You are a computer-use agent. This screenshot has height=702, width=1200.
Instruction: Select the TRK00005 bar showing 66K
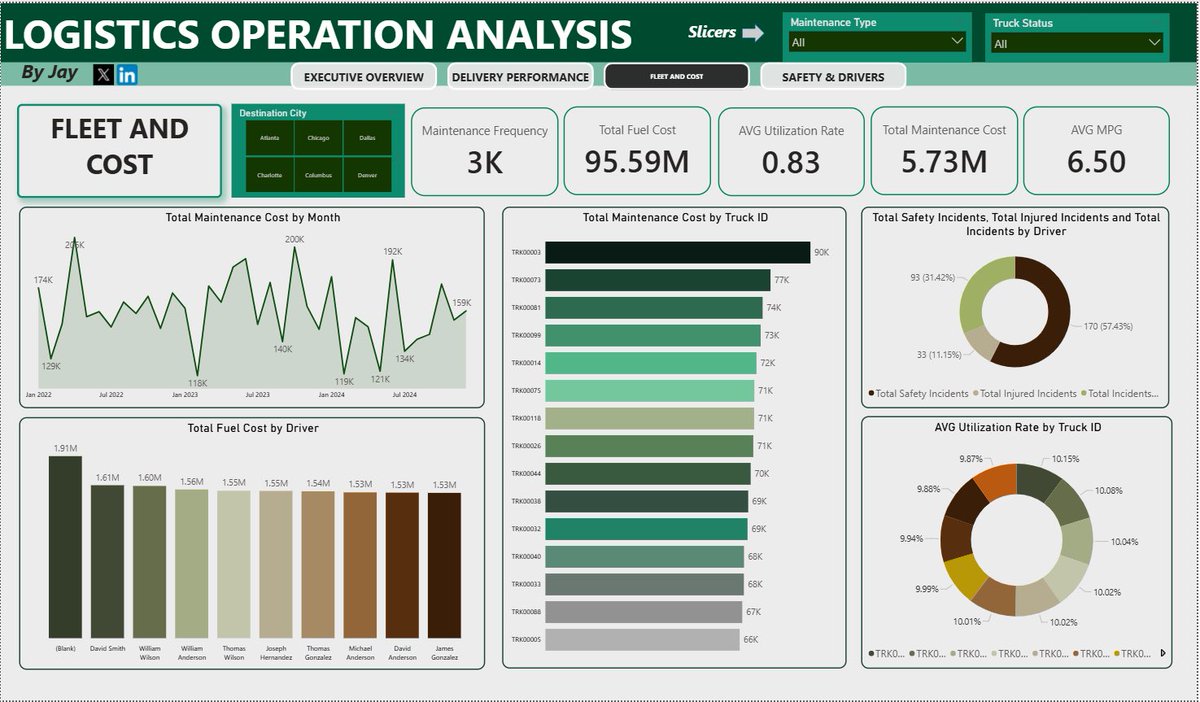click(643, 640)
